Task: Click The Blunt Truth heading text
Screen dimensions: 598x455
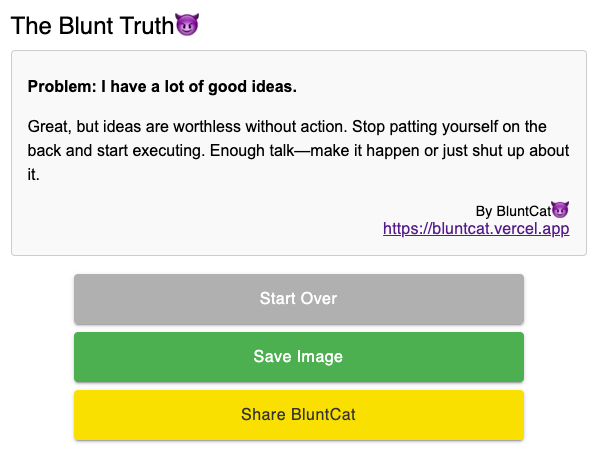Action: coord(92,26)
